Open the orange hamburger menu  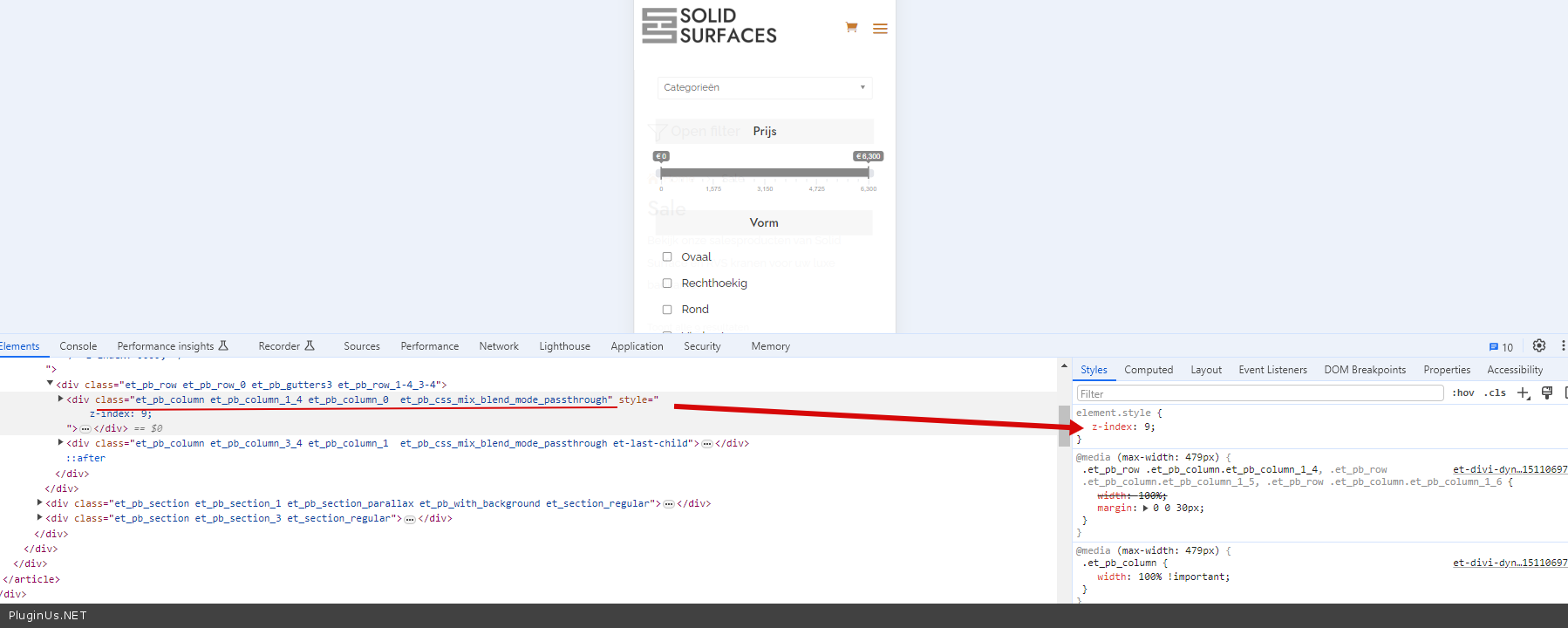[880, 29]
